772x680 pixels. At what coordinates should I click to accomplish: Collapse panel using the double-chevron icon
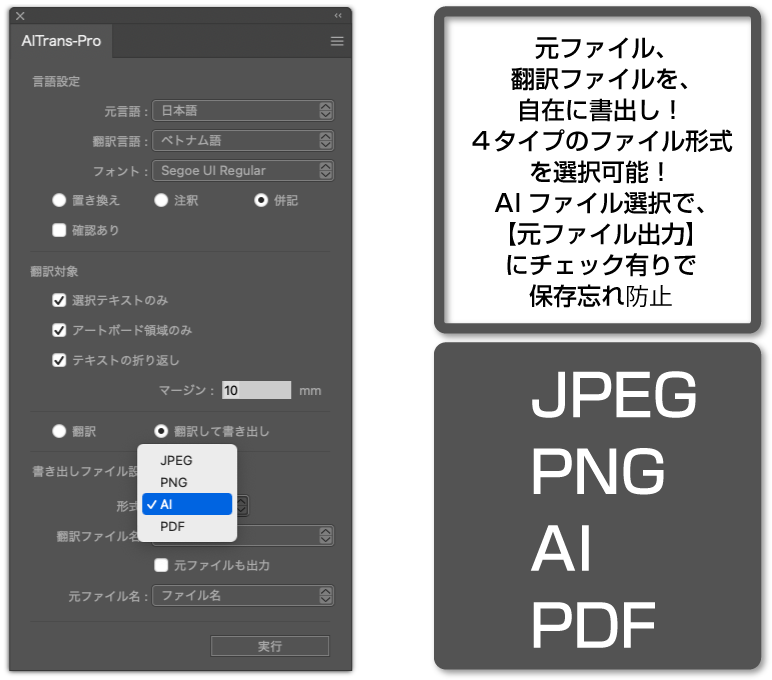click(x=338, y=16)
